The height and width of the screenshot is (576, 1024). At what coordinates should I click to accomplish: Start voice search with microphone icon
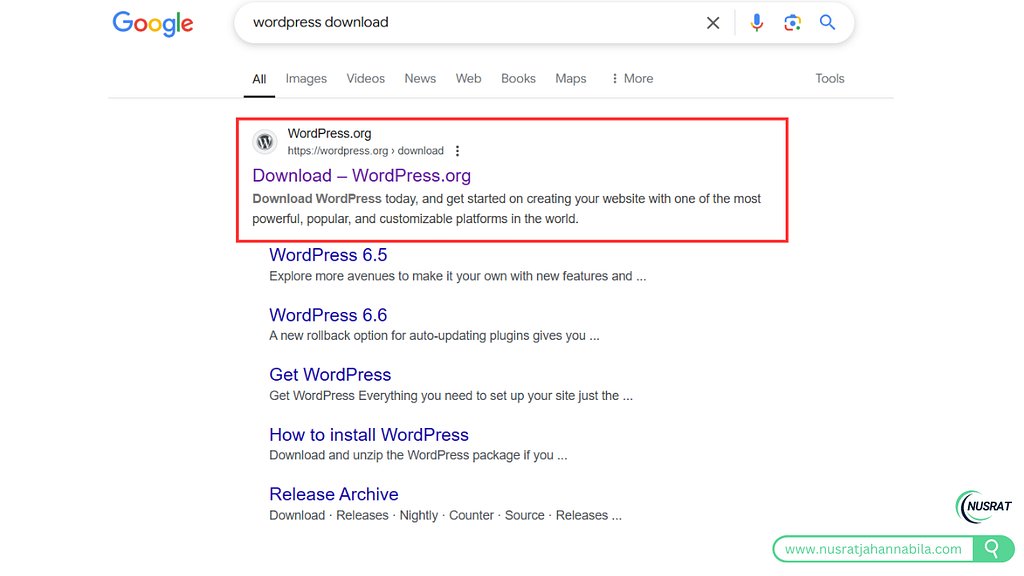coord(756,23)
